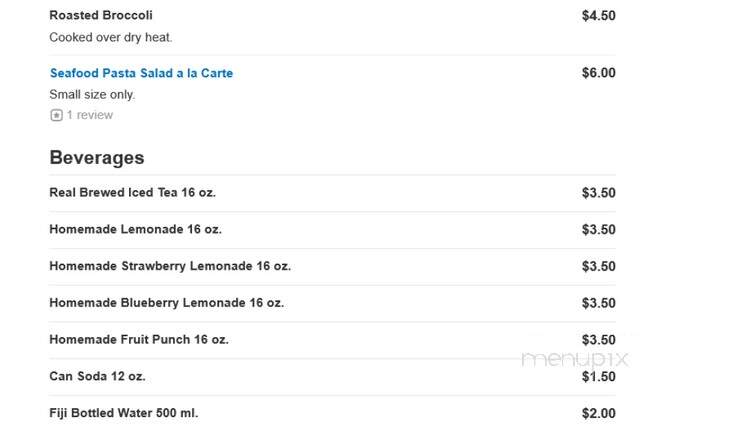The image size is (754, 442).
Task: Open the 1 review link
Action: 90,115
